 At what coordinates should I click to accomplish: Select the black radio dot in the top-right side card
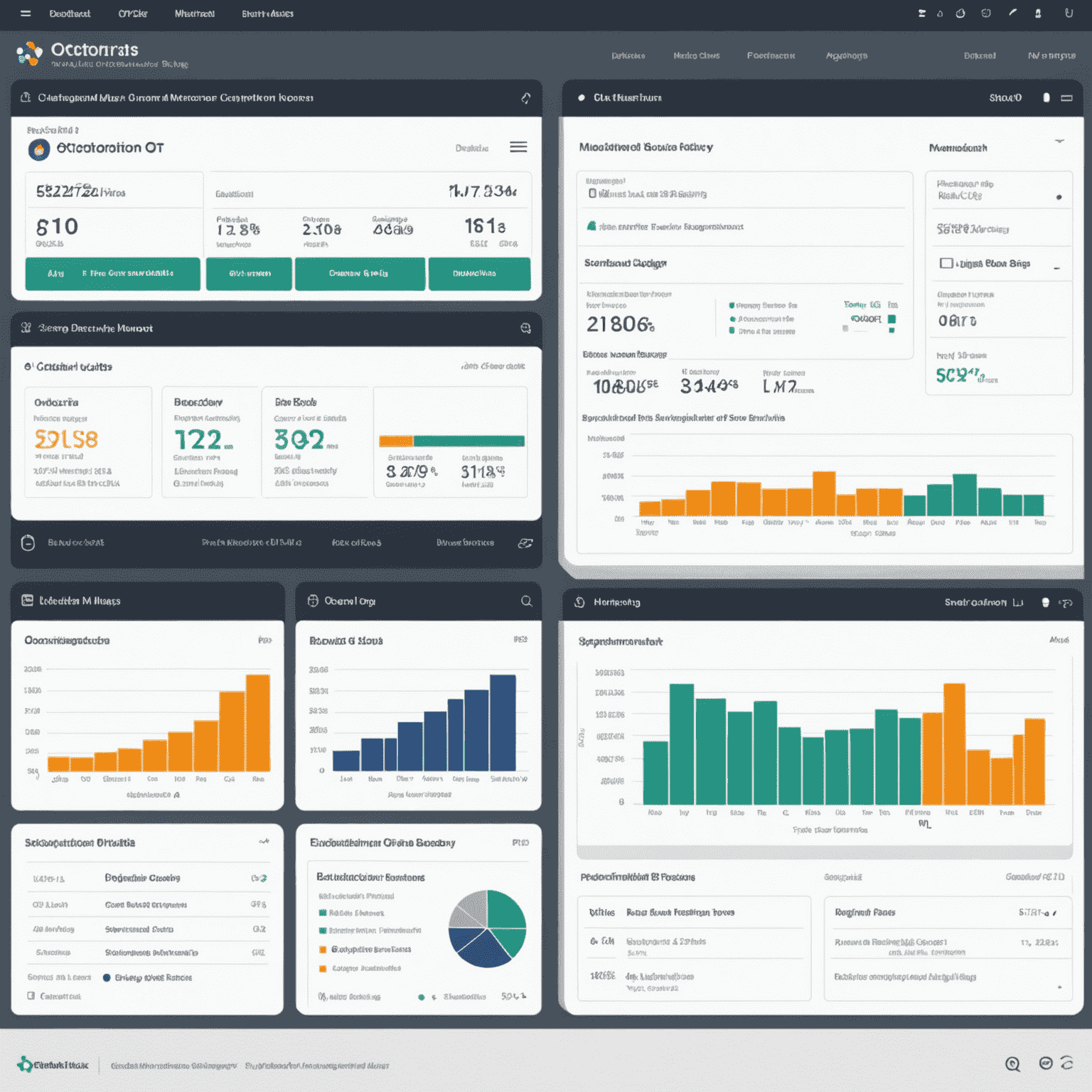click(1059, 197)
